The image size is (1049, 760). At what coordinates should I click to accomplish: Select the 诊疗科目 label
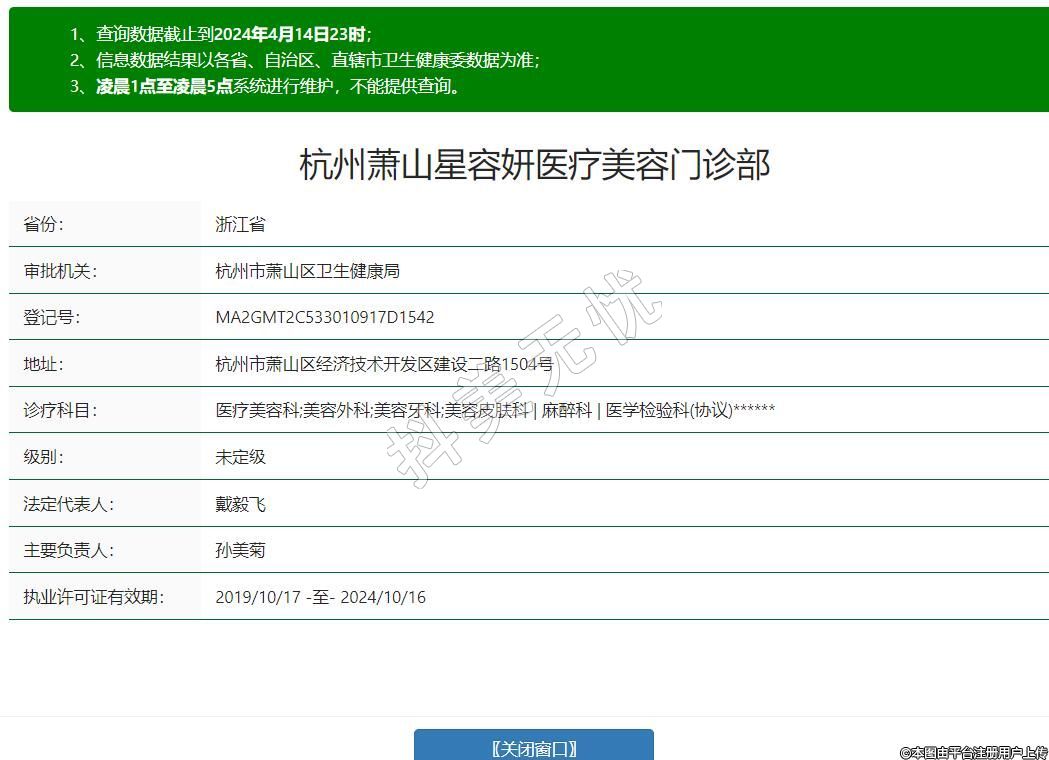[60, 410]
